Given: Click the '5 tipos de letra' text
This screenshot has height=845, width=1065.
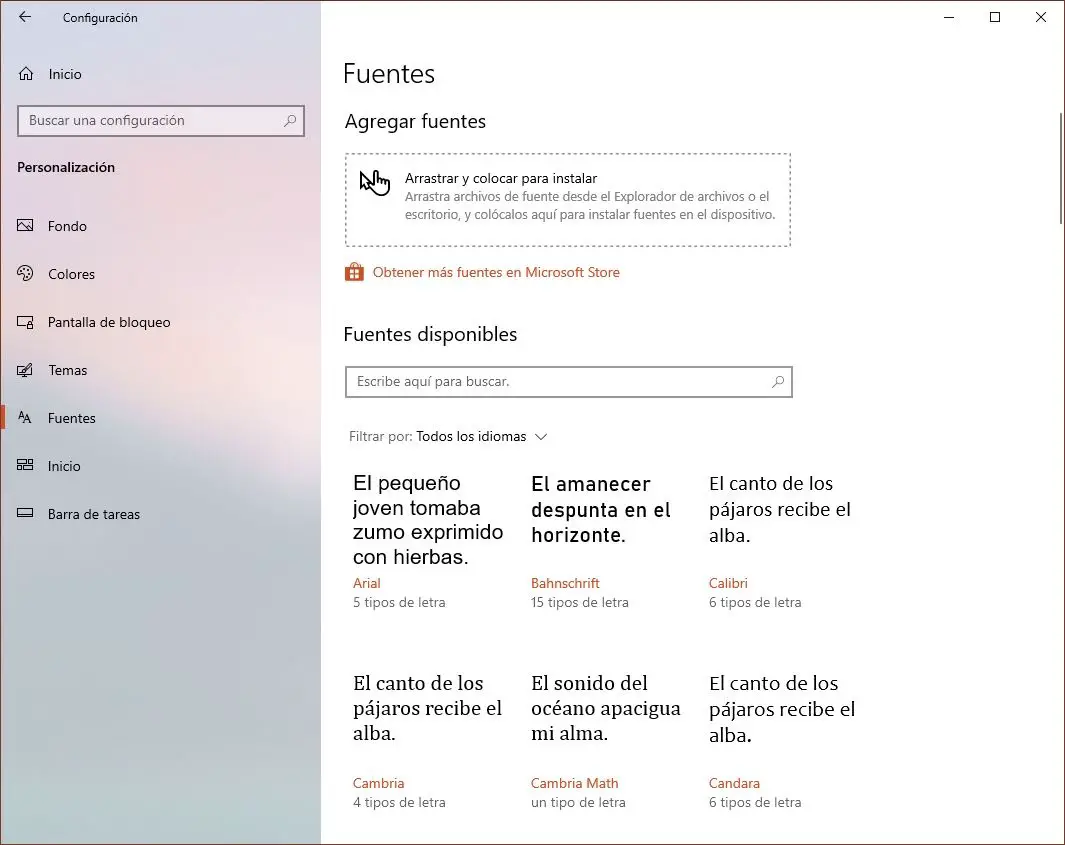Looking at the screenshot, I should tap(399, 602).
